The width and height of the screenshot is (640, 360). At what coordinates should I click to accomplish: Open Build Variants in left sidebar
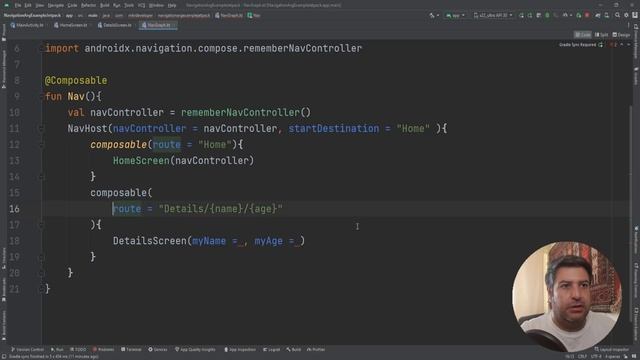pos(4,325)
